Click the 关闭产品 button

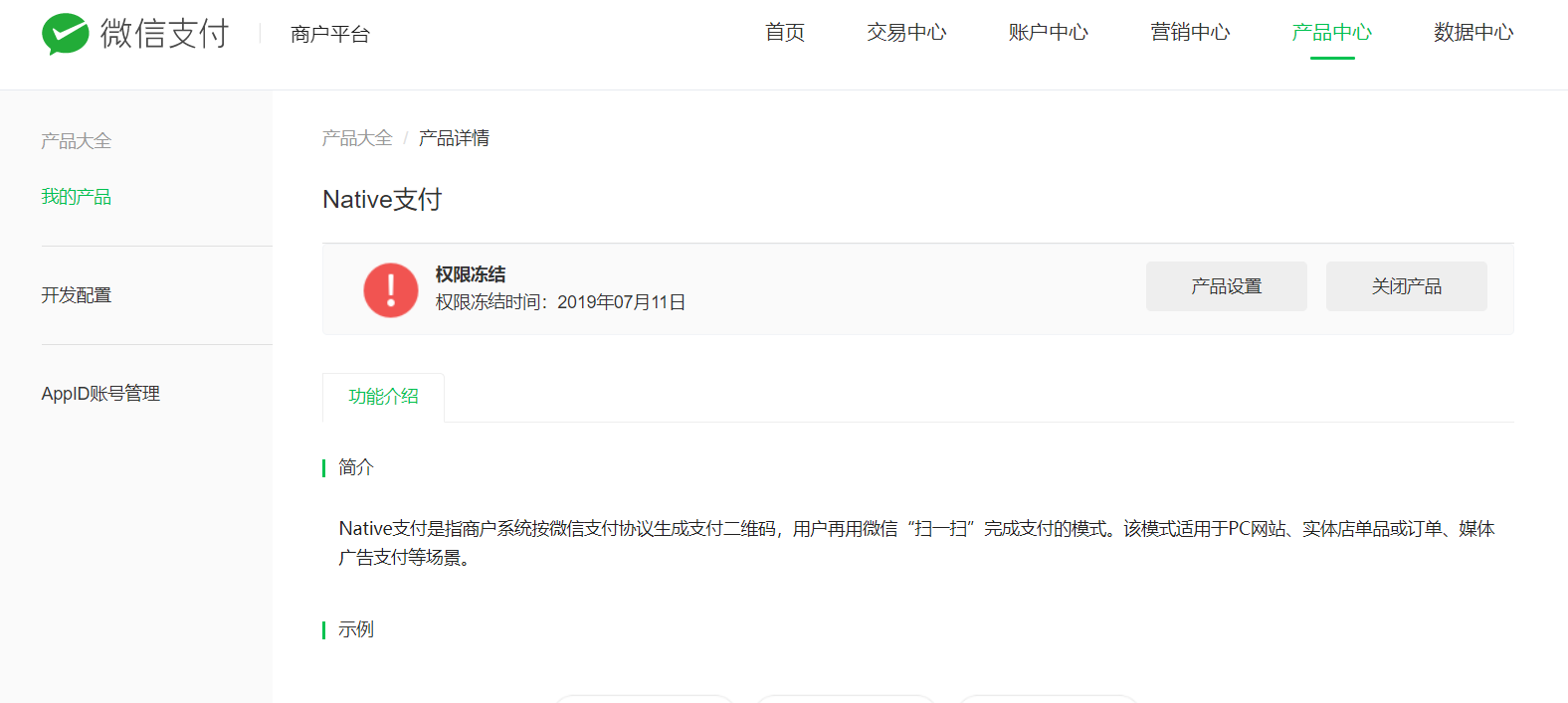tap(1407, 286)
